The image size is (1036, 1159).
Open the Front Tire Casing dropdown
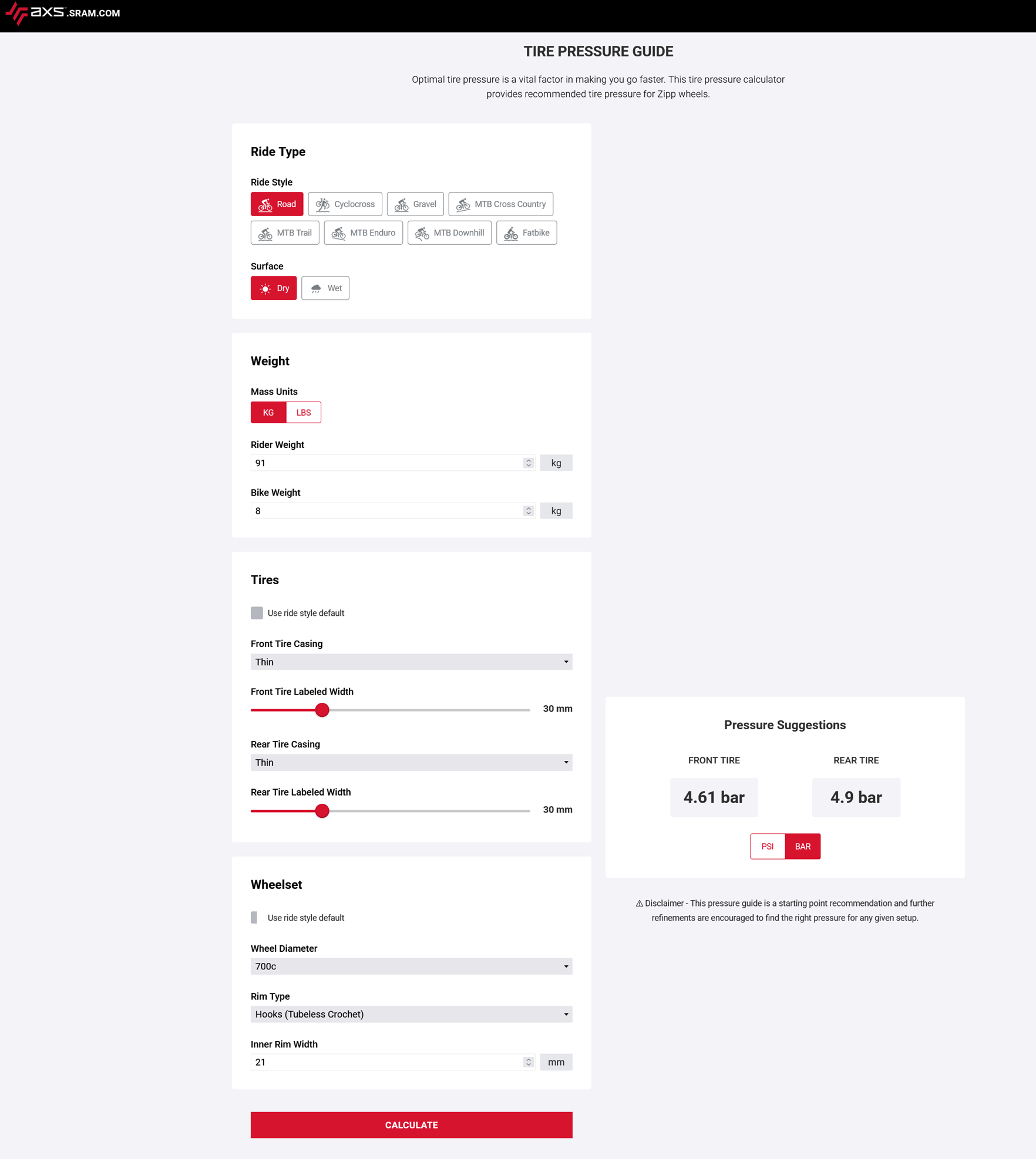tap(411, 662)
